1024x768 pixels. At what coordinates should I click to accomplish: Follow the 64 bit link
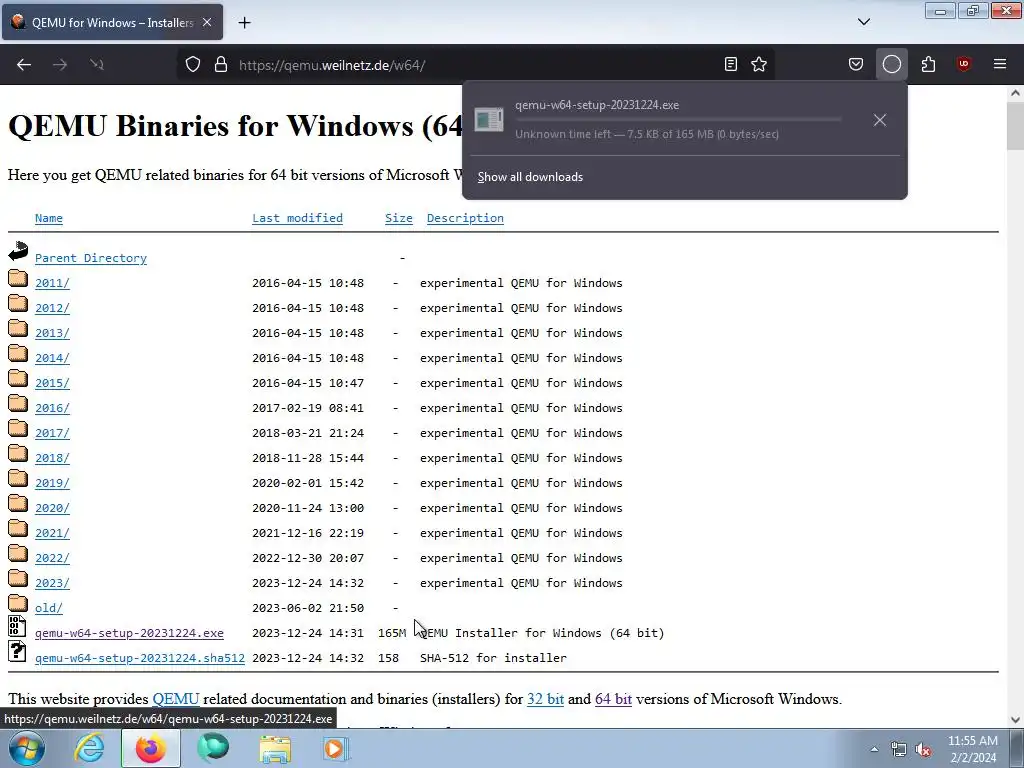[613, 699]
